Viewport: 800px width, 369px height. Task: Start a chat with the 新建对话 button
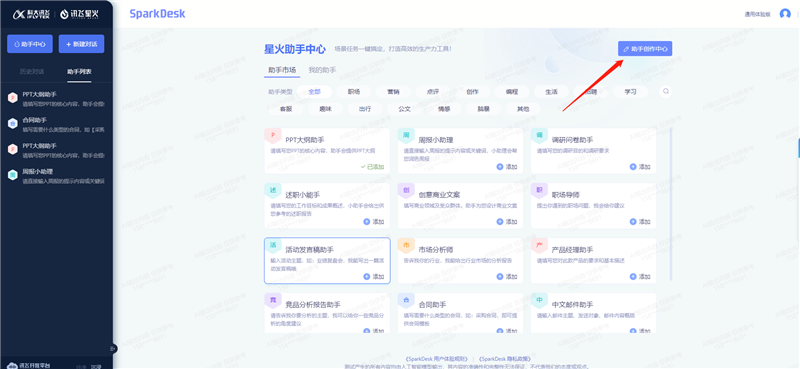point(82,44)
